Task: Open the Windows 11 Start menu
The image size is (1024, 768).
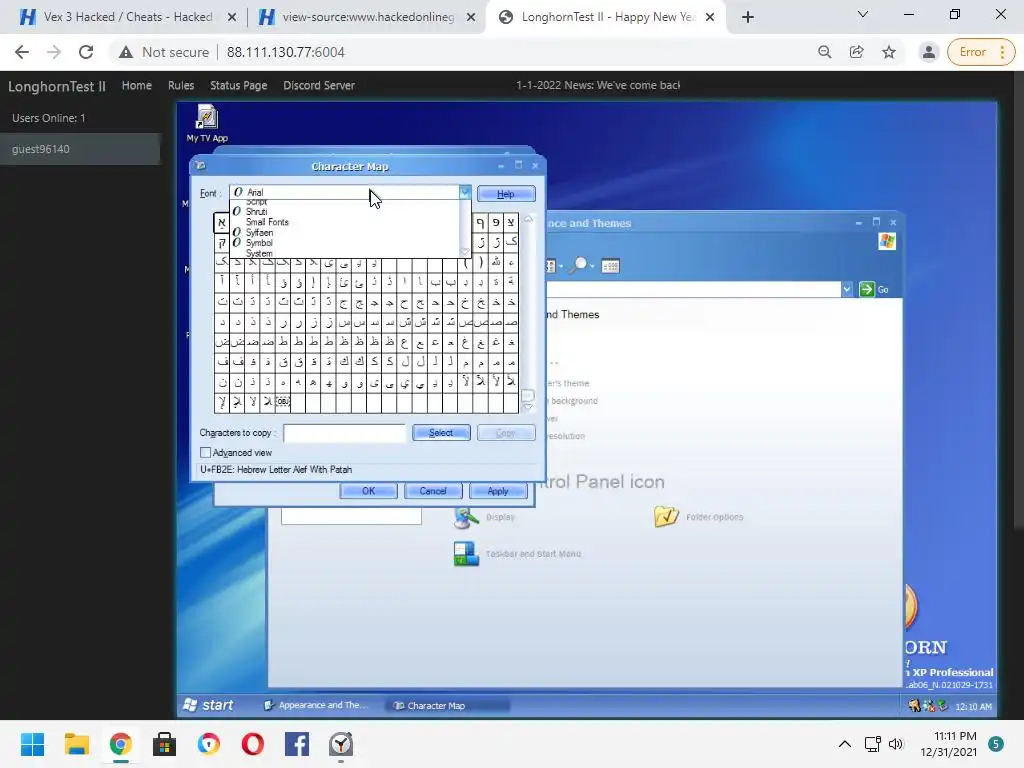Action: [x=33, y=744]
